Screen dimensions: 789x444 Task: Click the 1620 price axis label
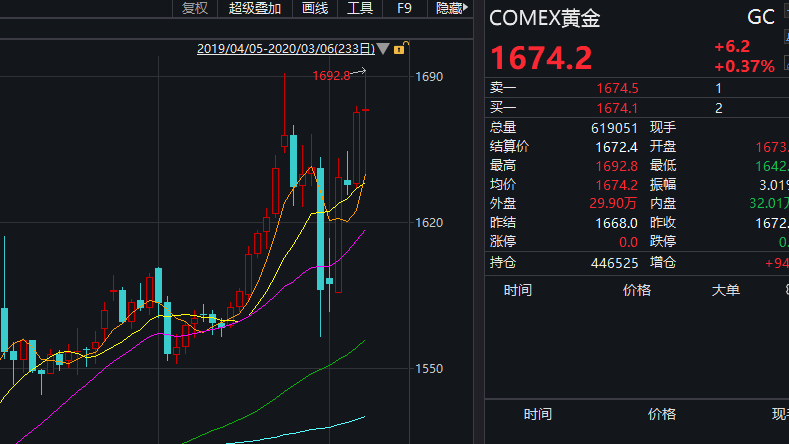pos(429,223)
